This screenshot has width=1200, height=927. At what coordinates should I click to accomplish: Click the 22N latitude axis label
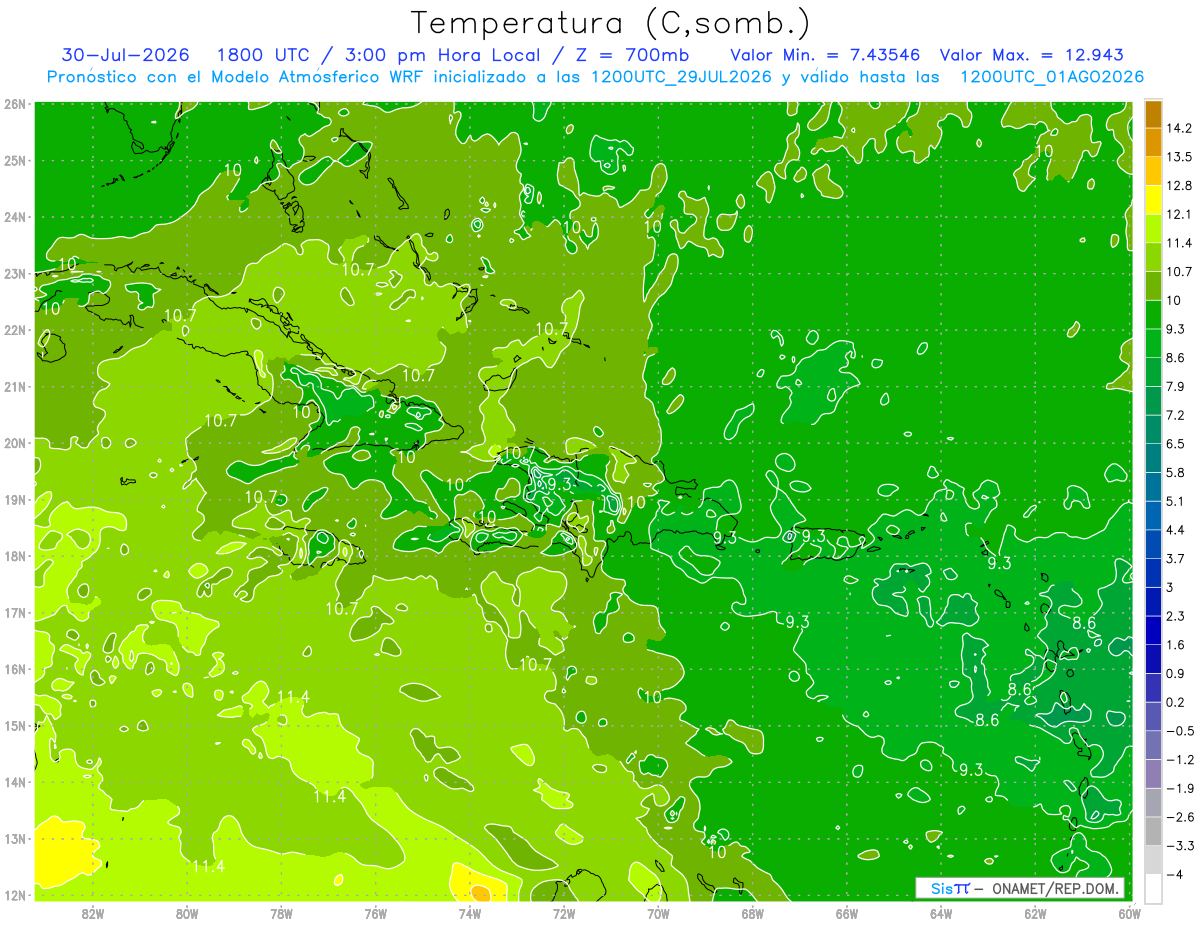(x=14, y=330)
